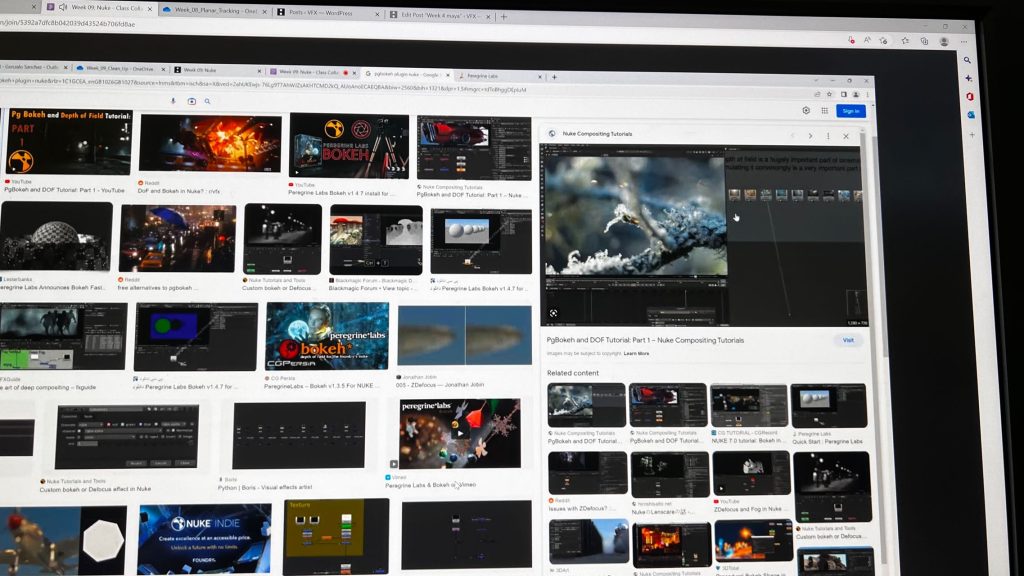Open the large frost branch preview image
The width and height of the screenshot is (1024, 576).
pos(703,235)
